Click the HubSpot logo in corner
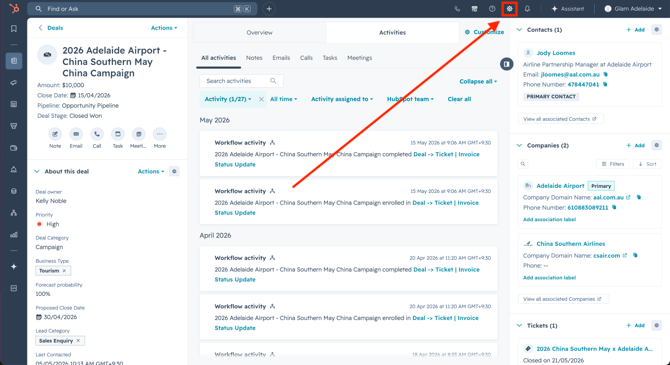Screen dimensions: 670x365 pyautogui.click(x=14, y=9)
